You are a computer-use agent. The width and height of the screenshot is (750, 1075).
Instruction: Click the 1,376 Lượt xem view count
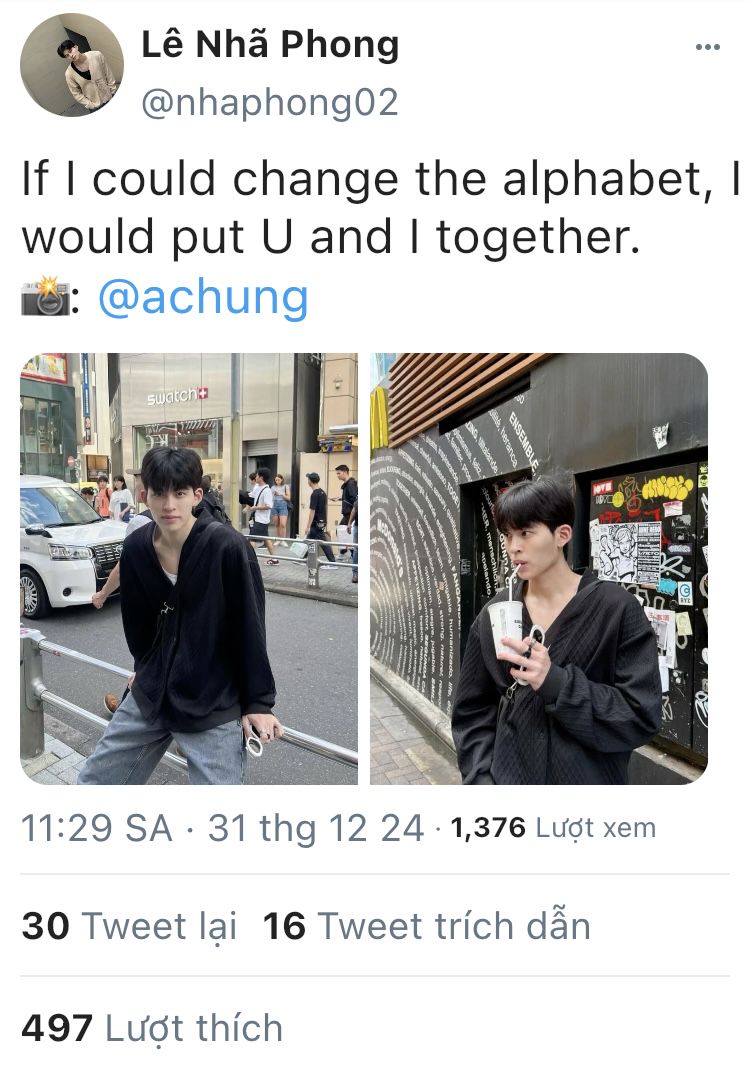[x=553, y=828]
